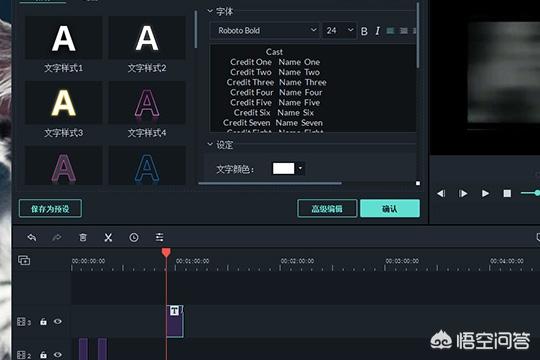Split clip with the scissors tool
The width and height of the screenshot is (540, 360).
pos(108,237)
